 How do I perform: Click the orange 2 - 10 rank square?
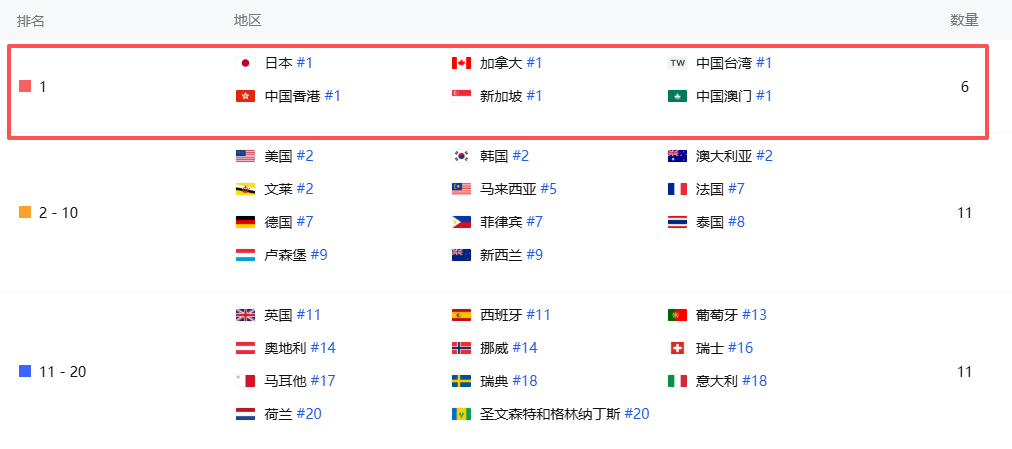(25, 212)
